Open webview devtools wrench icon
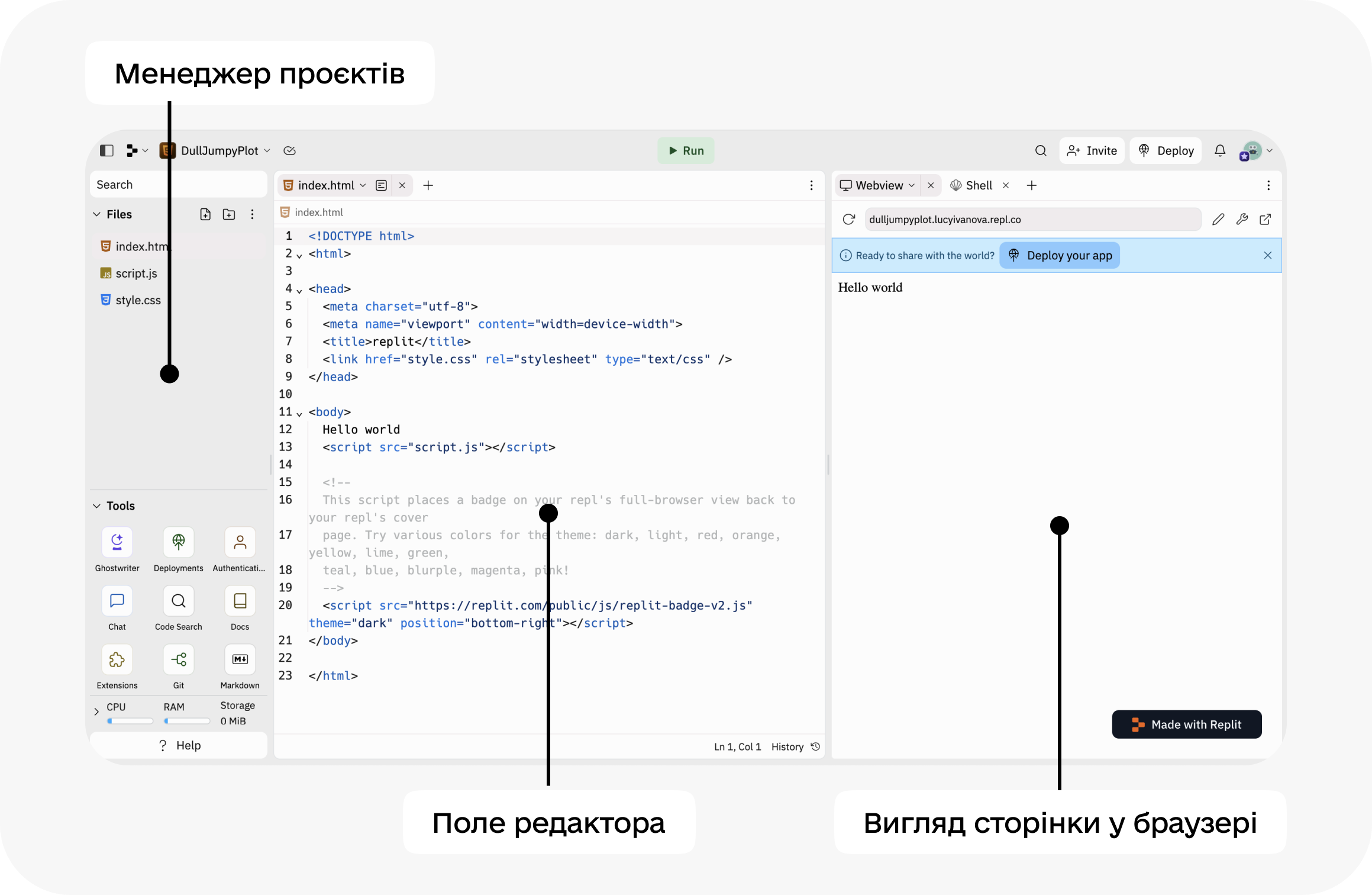 point(1242,220)
